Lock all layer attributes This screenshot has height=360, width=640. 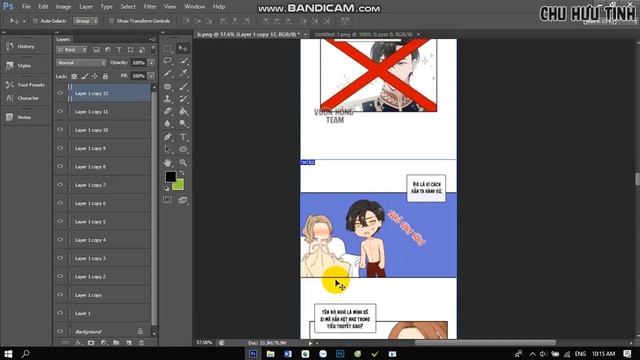(105, 76)
